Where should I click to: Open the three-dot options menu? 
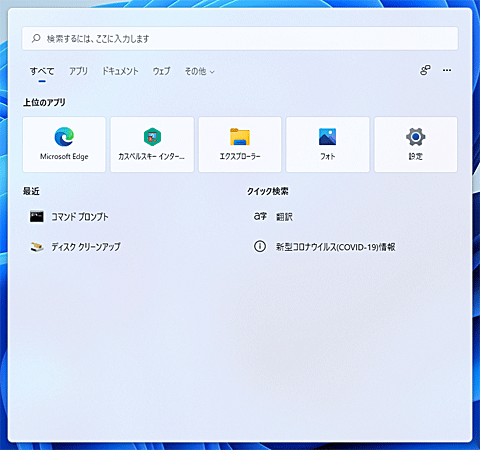447,70
